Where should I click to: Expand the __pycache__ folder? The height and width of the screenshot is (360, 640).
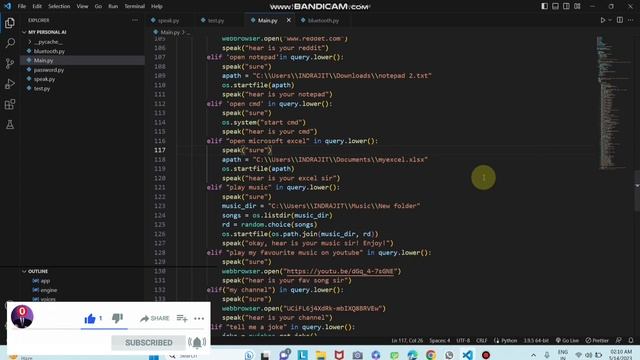point(48,42)
